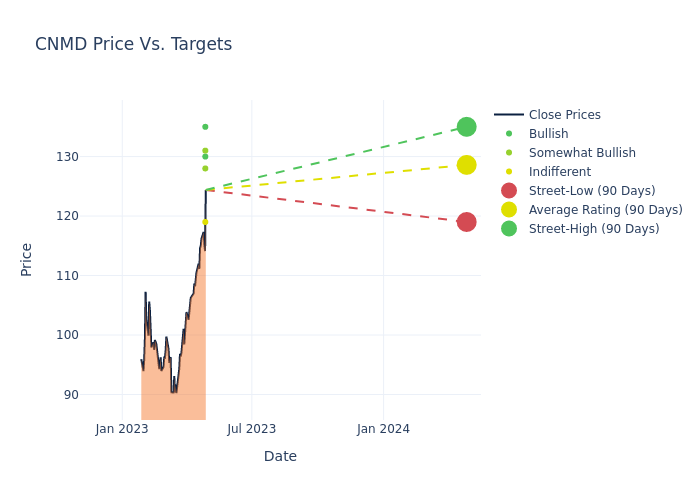
Task: Click the large yellow Average Rating marker on chart
Action: tap(466, 165)
